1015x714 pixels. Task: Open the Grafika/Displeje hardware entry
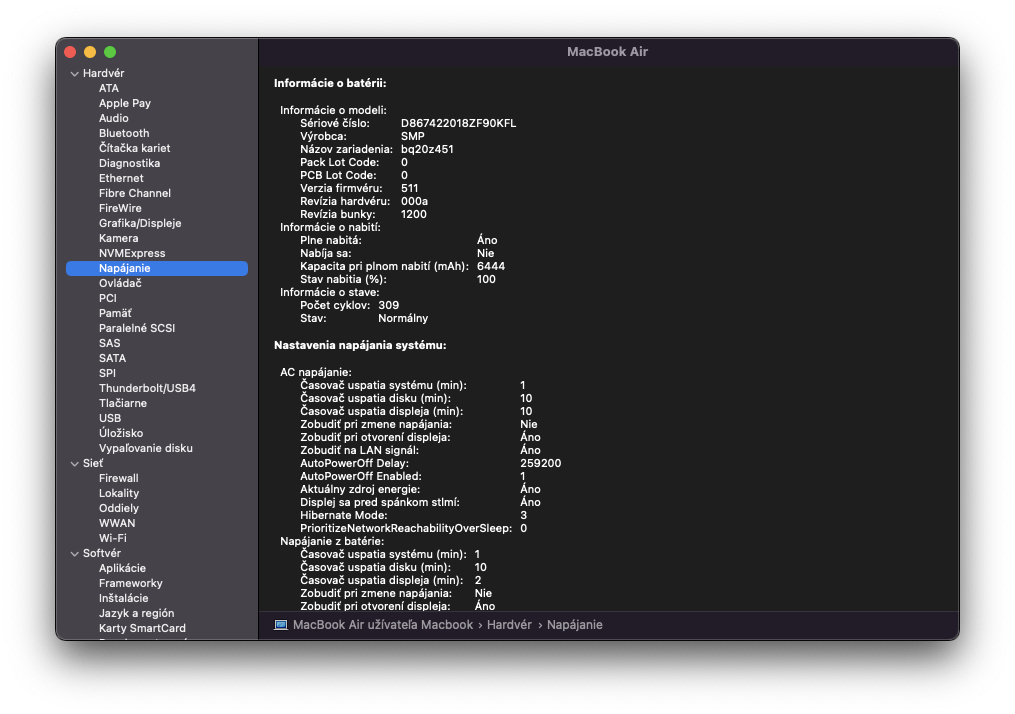point(140,223)
